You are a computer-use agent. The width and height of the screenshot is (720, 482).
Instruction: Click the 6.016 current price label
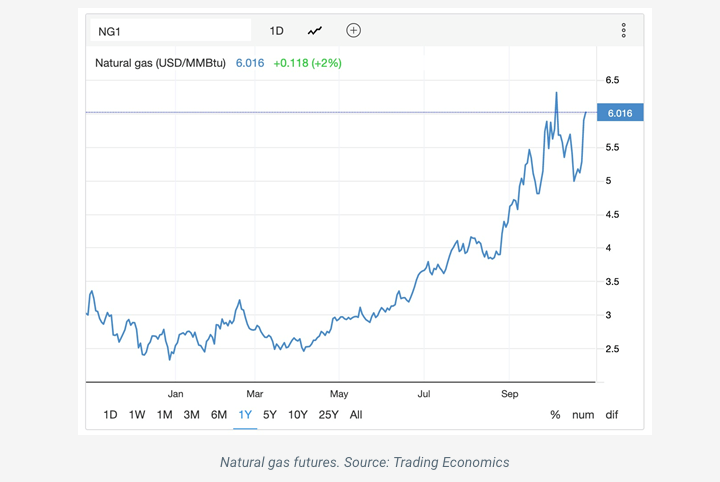(x=620, y=113)
